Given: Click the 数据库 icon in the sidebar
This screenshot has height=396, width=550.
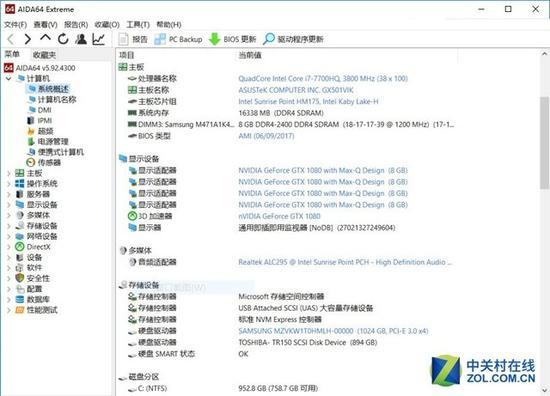Looking at the screenshot, I should (20, 300).
